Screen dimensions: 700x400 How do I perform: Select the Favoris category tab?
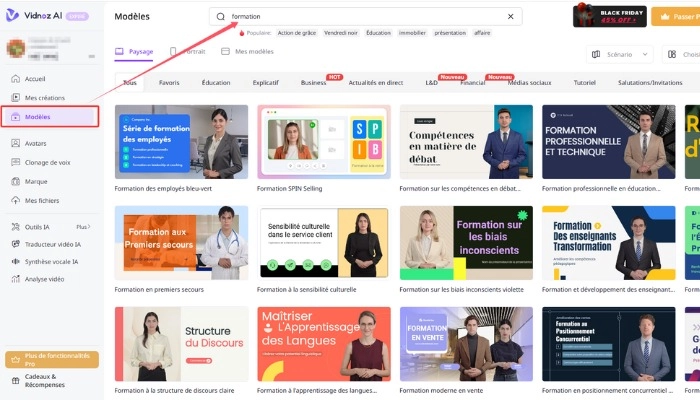[169, 83]
